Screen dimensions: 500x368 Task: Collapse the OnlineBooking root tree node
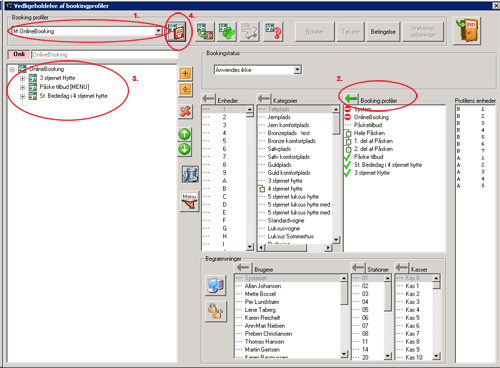click(12, 69)
